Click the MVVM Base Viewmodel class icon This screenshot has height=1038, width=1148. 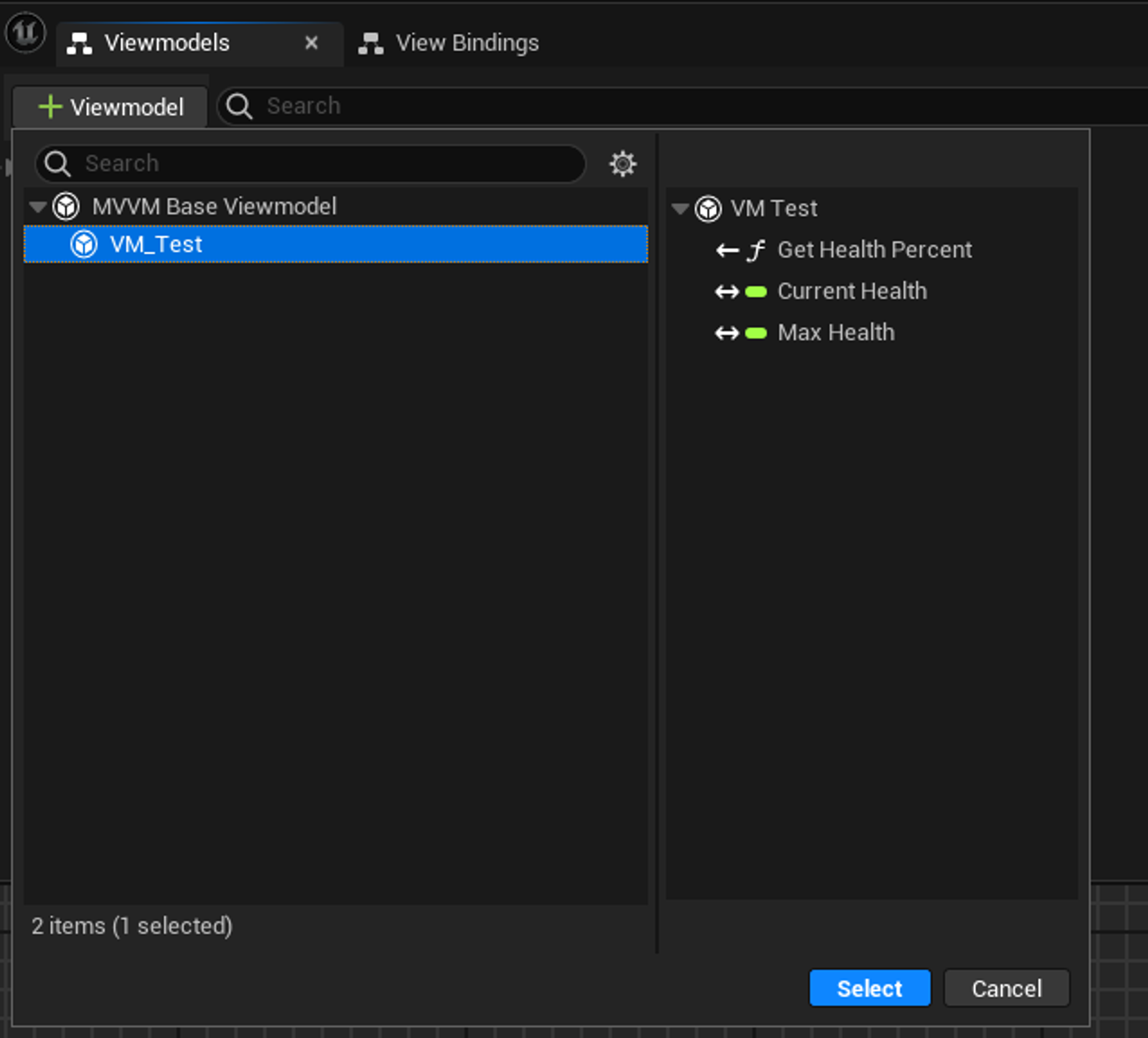(66, 207)
